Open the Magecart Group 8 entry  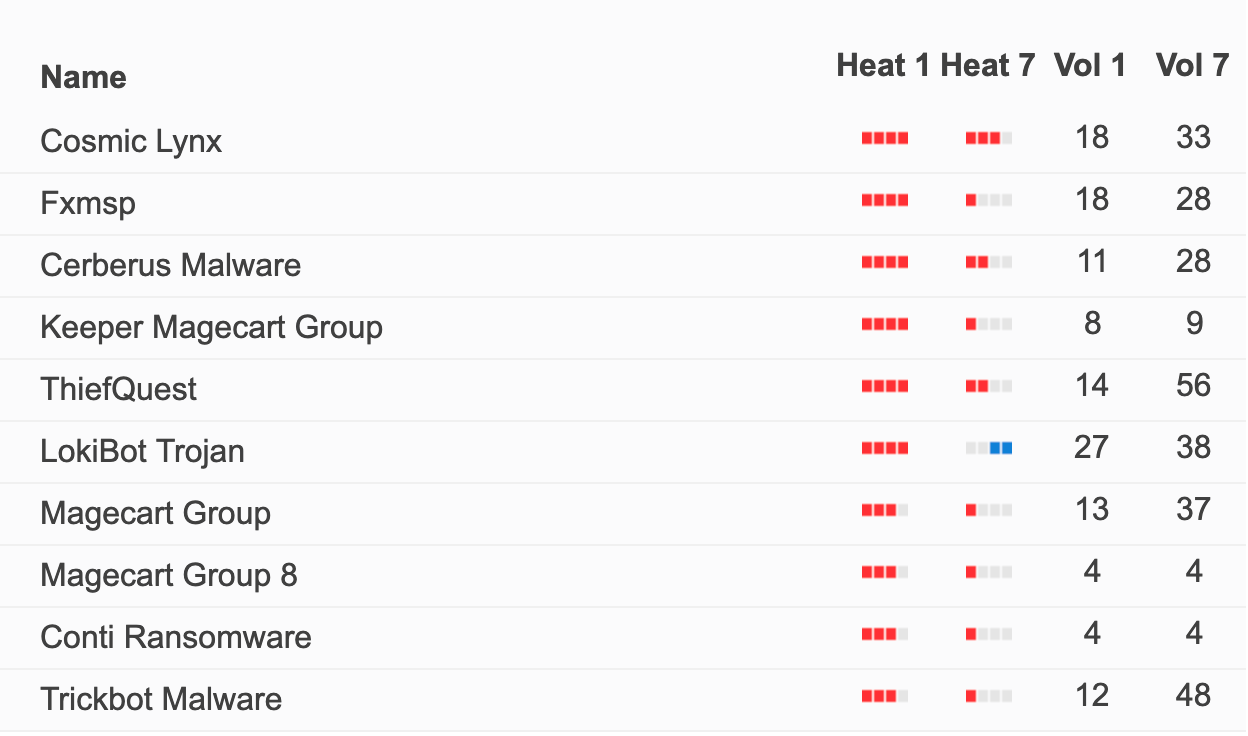(169, 575)
